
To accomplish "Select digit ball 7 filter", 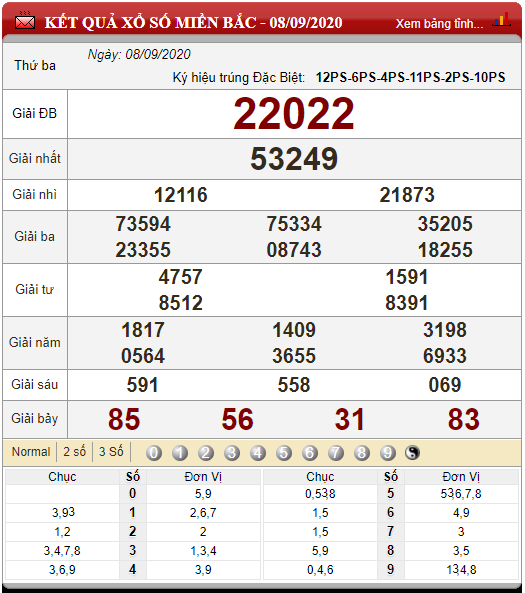I will click(336, 453).
